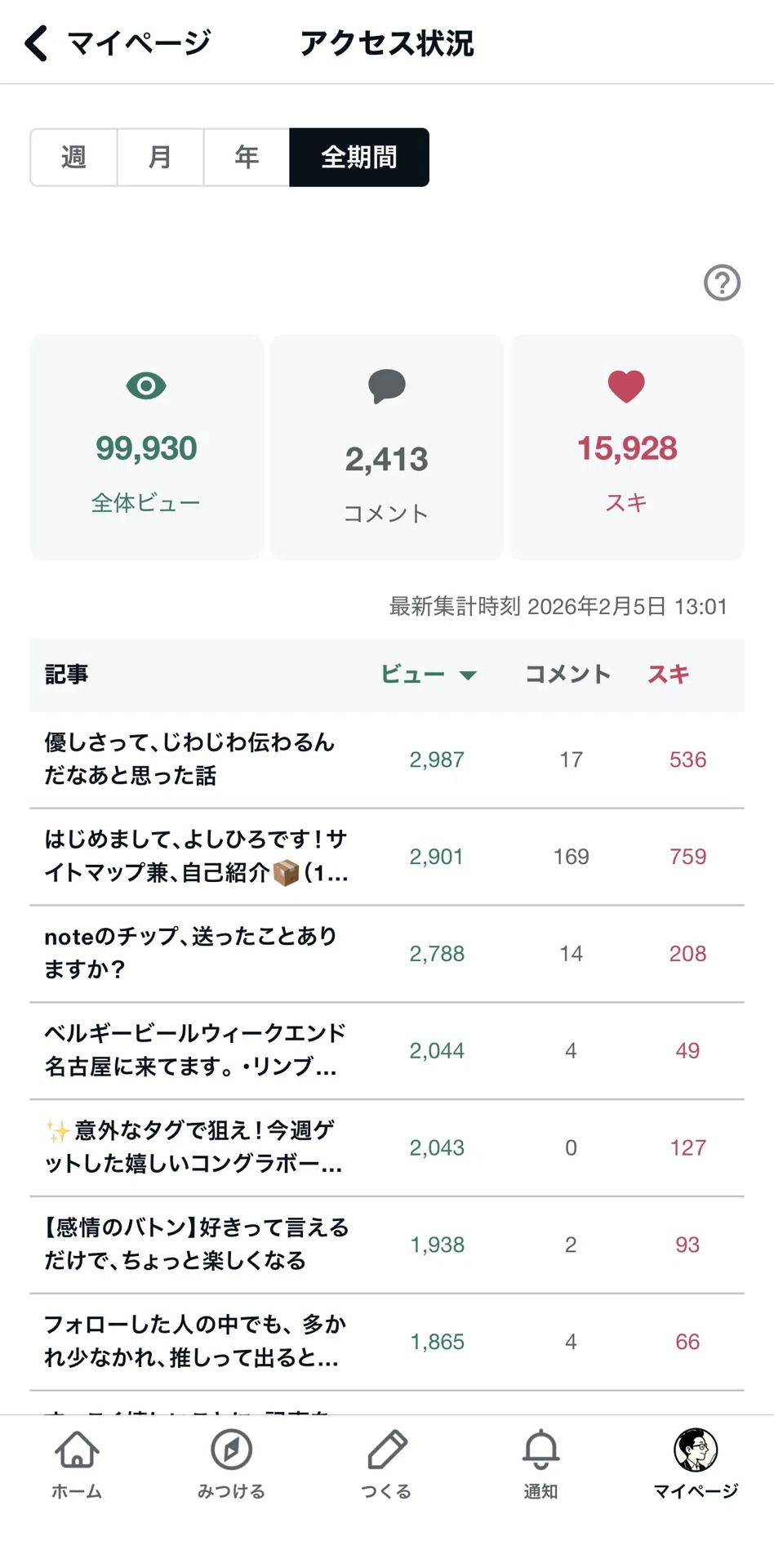Tap the つくる pencil icon
The width and height of the screenshot is (774, 1568).
(x=386, y=1450)
